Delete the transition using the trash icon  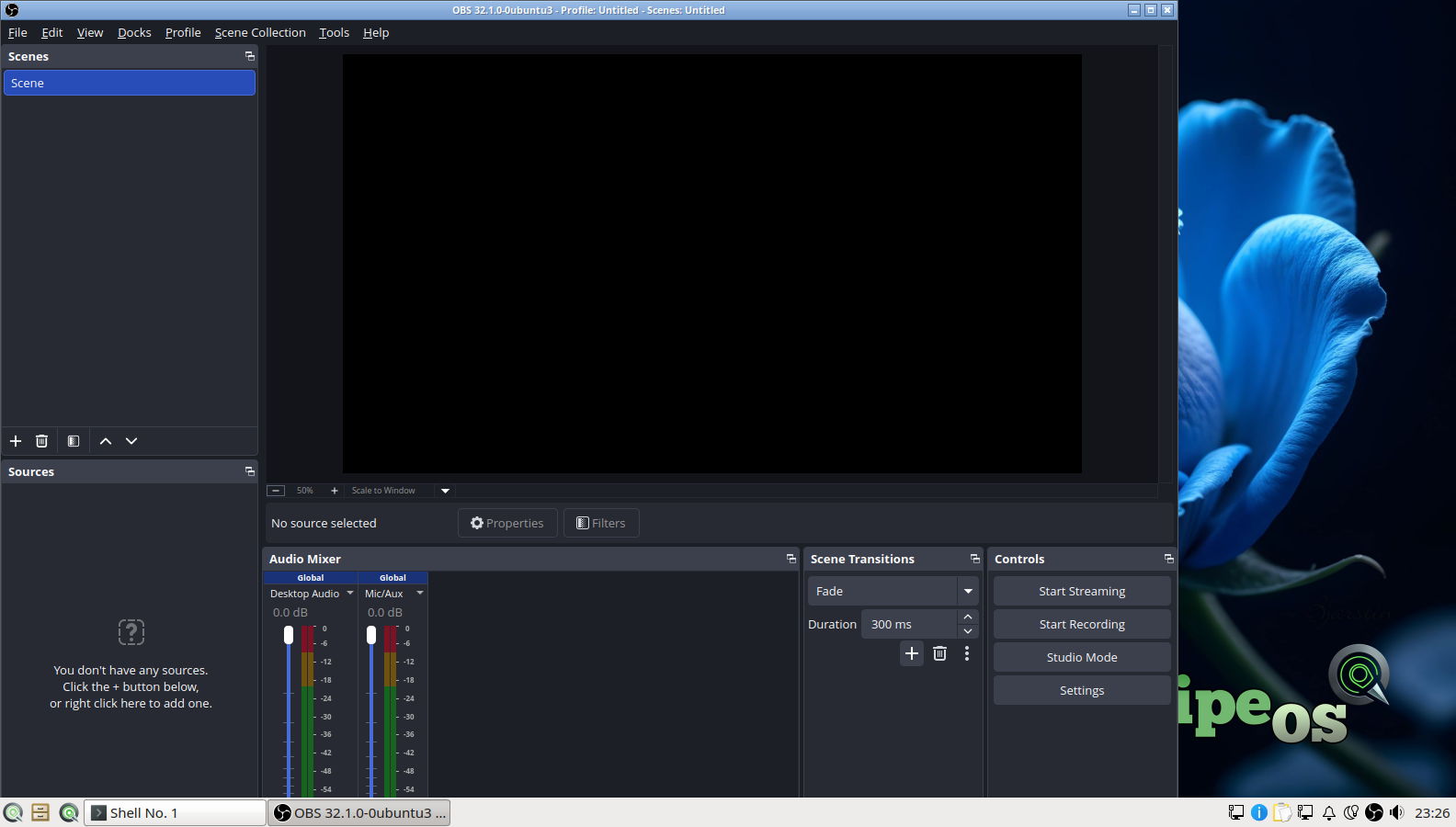click(939, 653)
